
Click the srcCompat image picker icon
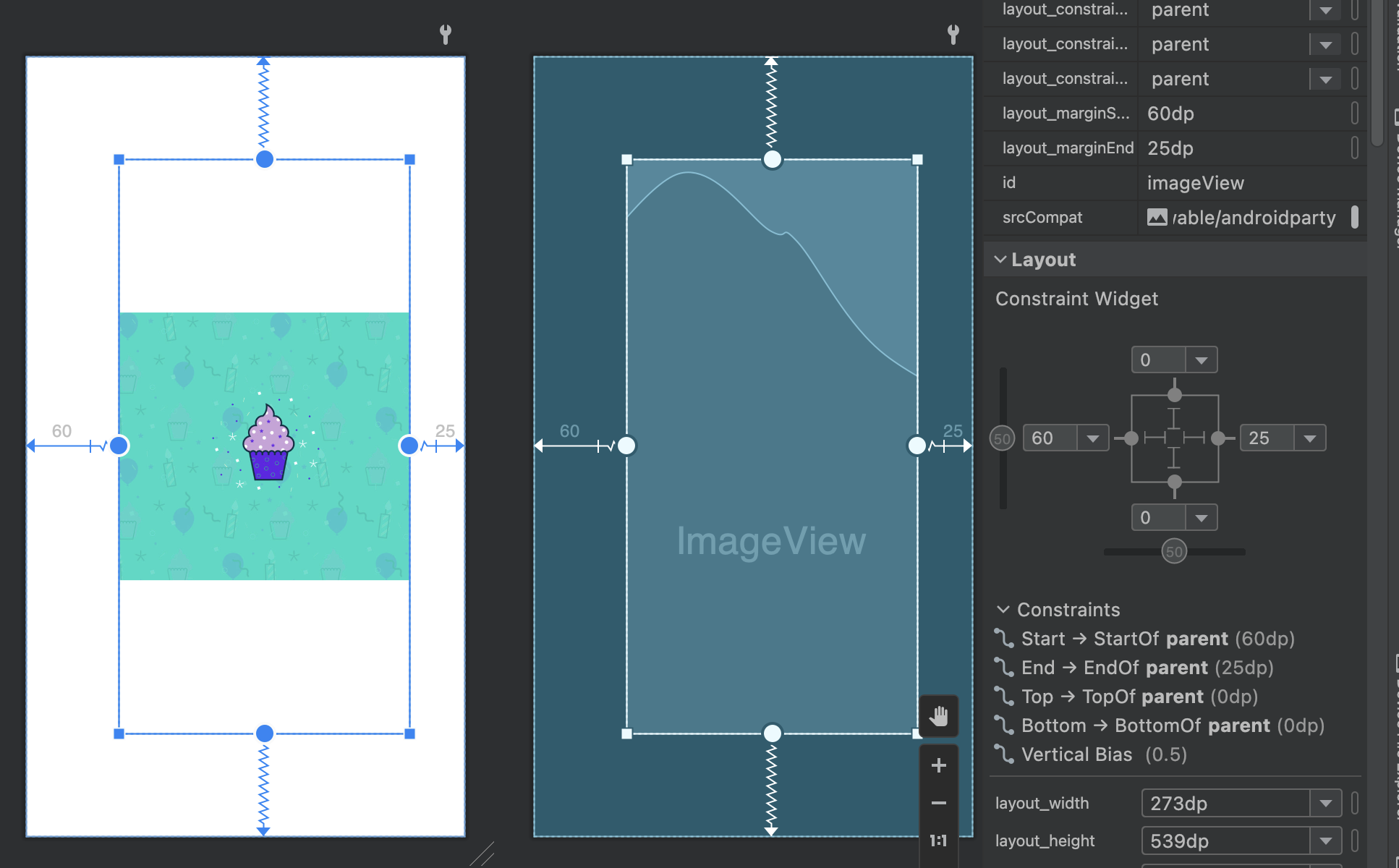[x=1157, y=218]
